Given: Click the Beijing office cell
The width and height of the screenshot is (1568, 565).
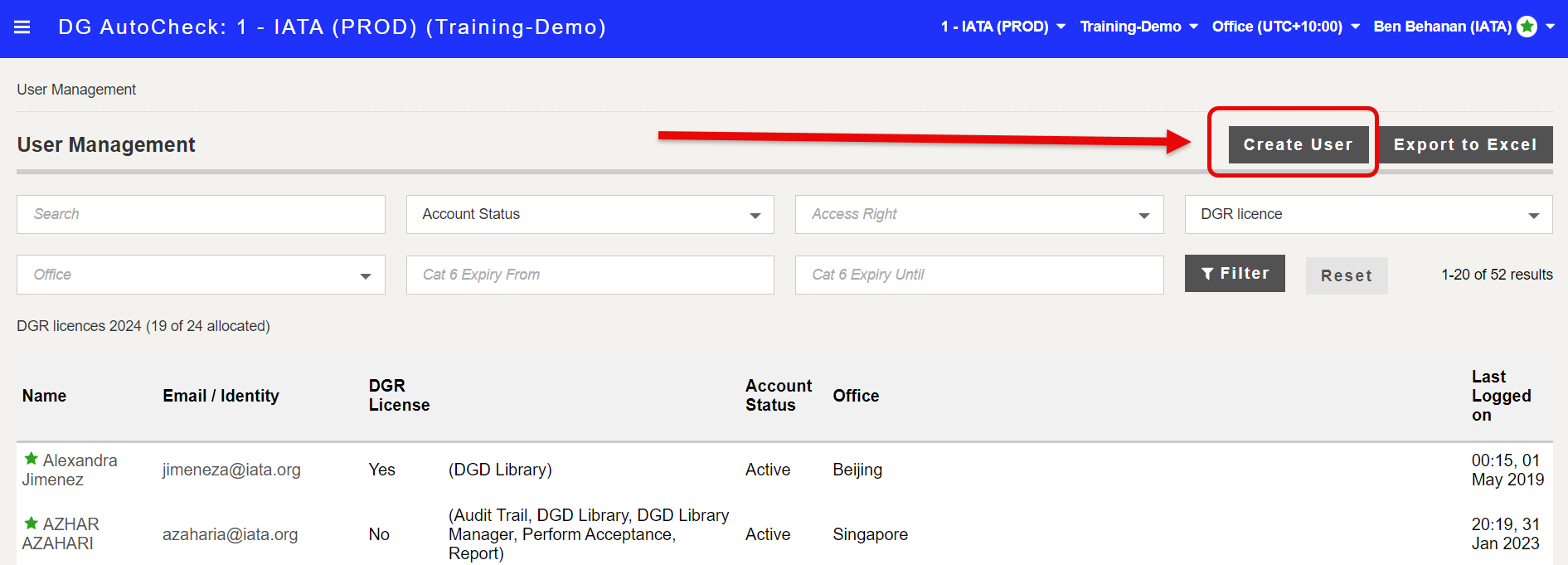Looking at the screenshot, I should click(x=857, y=470).
